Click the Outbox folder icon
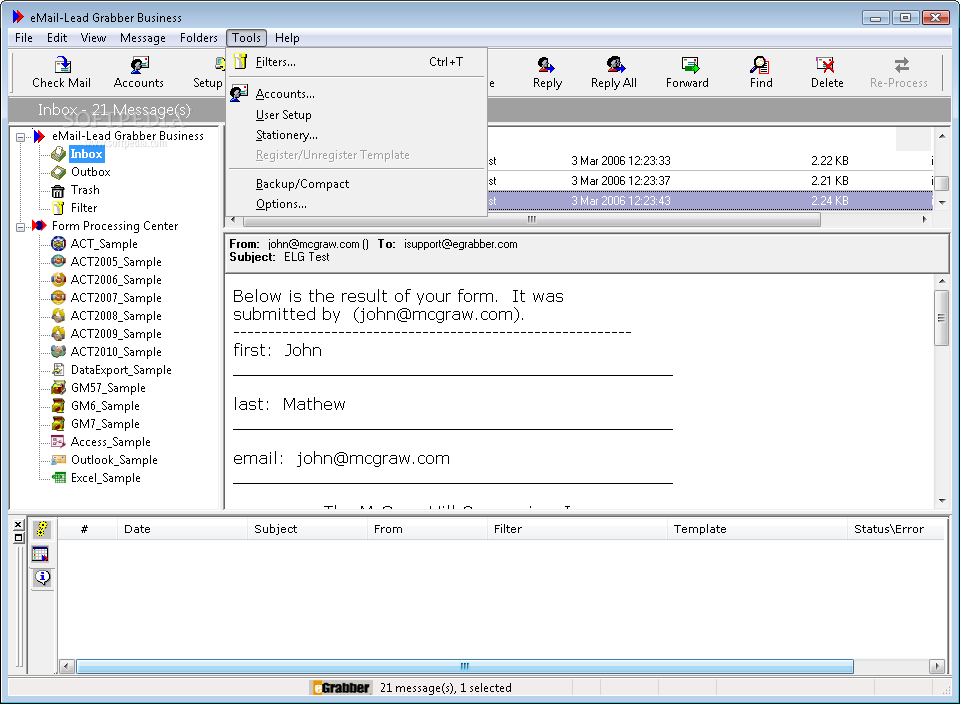The image size is (960, 704). click(58, 172)
